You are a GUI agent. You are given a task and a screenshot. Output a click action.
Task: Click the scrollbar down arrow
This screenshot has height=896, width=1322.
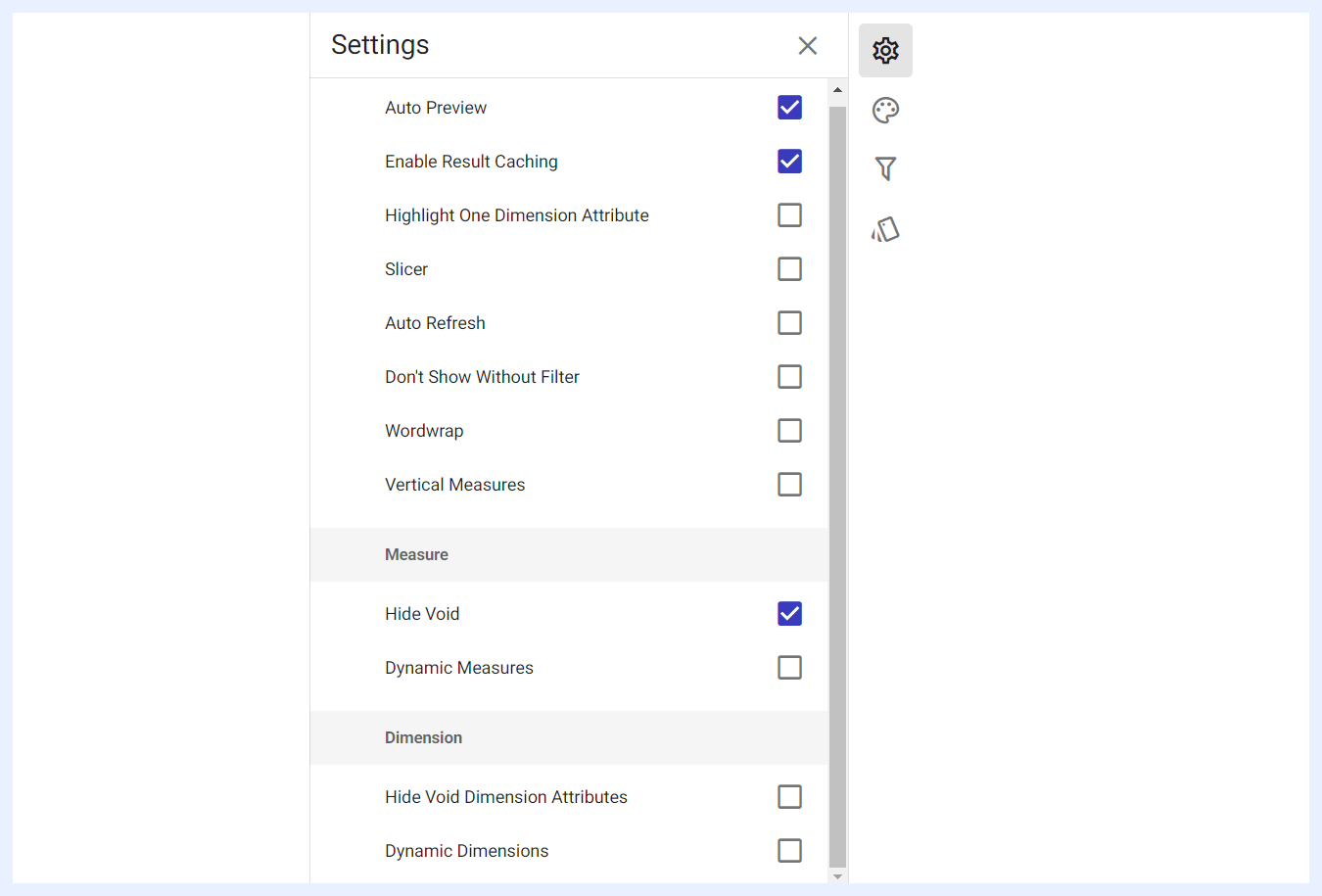pyautogui.click(x=837, y=876)
